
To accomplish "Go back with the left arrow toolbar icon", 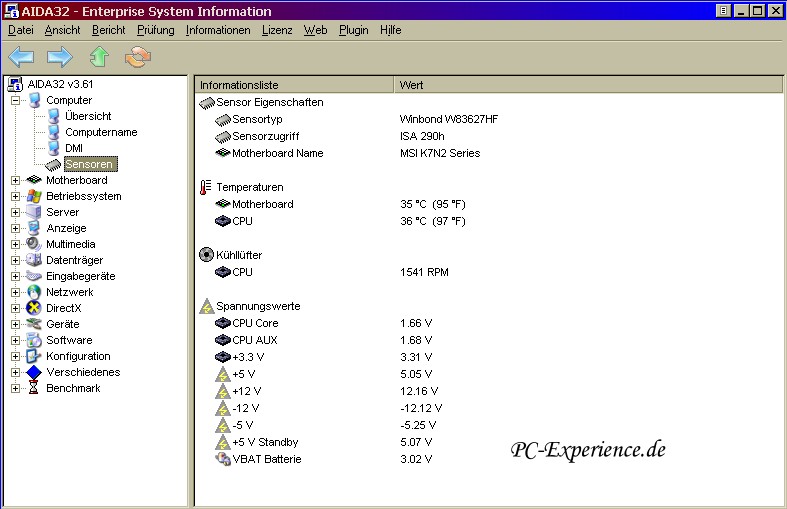I will pos(21,57).
